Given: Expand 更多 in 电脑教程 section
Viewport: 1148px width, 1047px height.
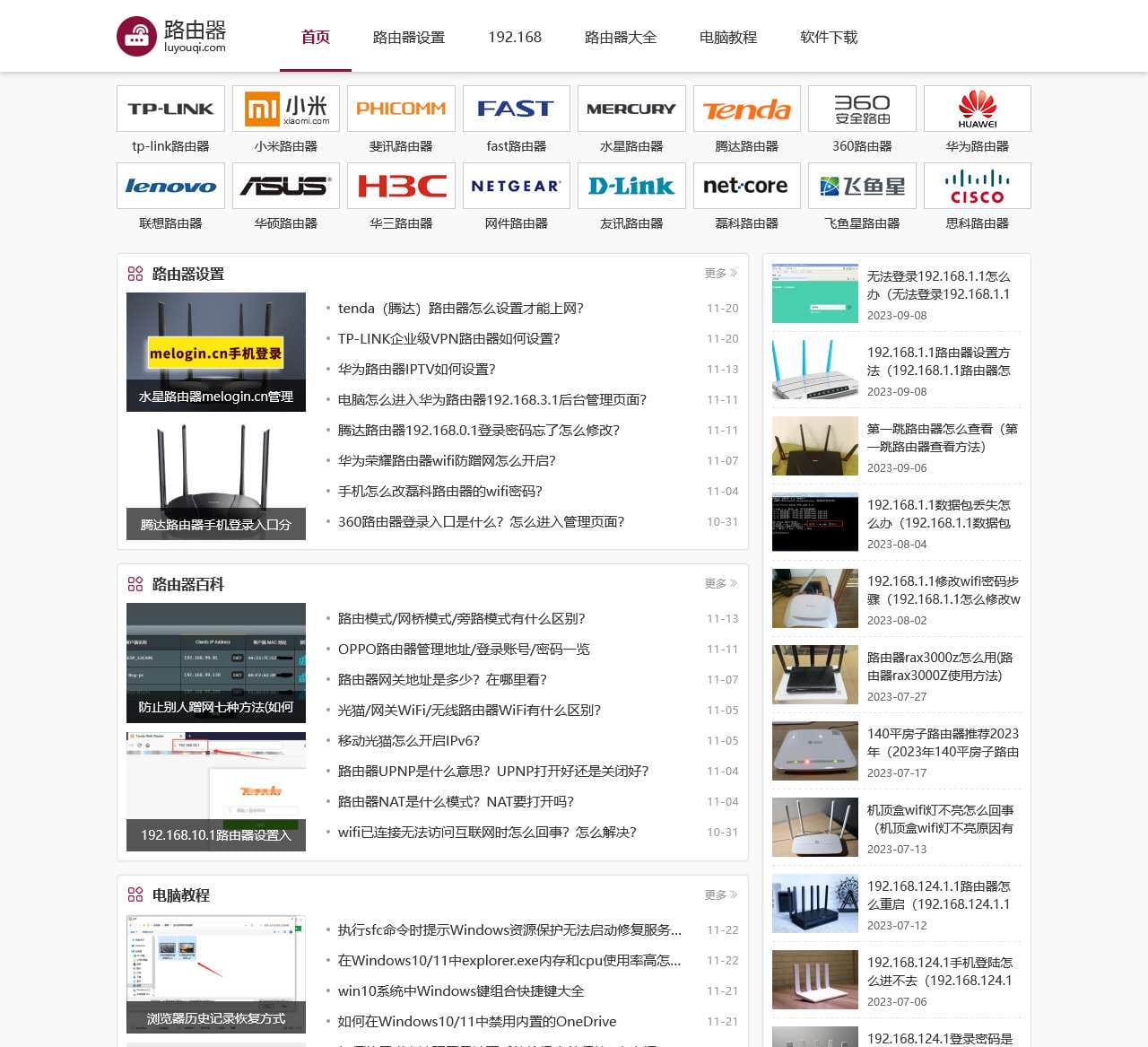Looking at the screenshot, I should tap(721, 894).
